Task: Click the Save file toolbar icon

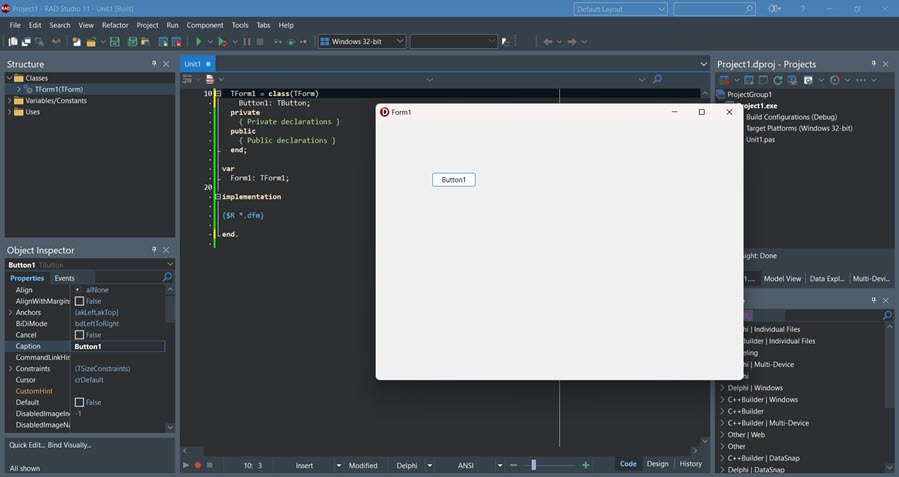Action: 115,41
